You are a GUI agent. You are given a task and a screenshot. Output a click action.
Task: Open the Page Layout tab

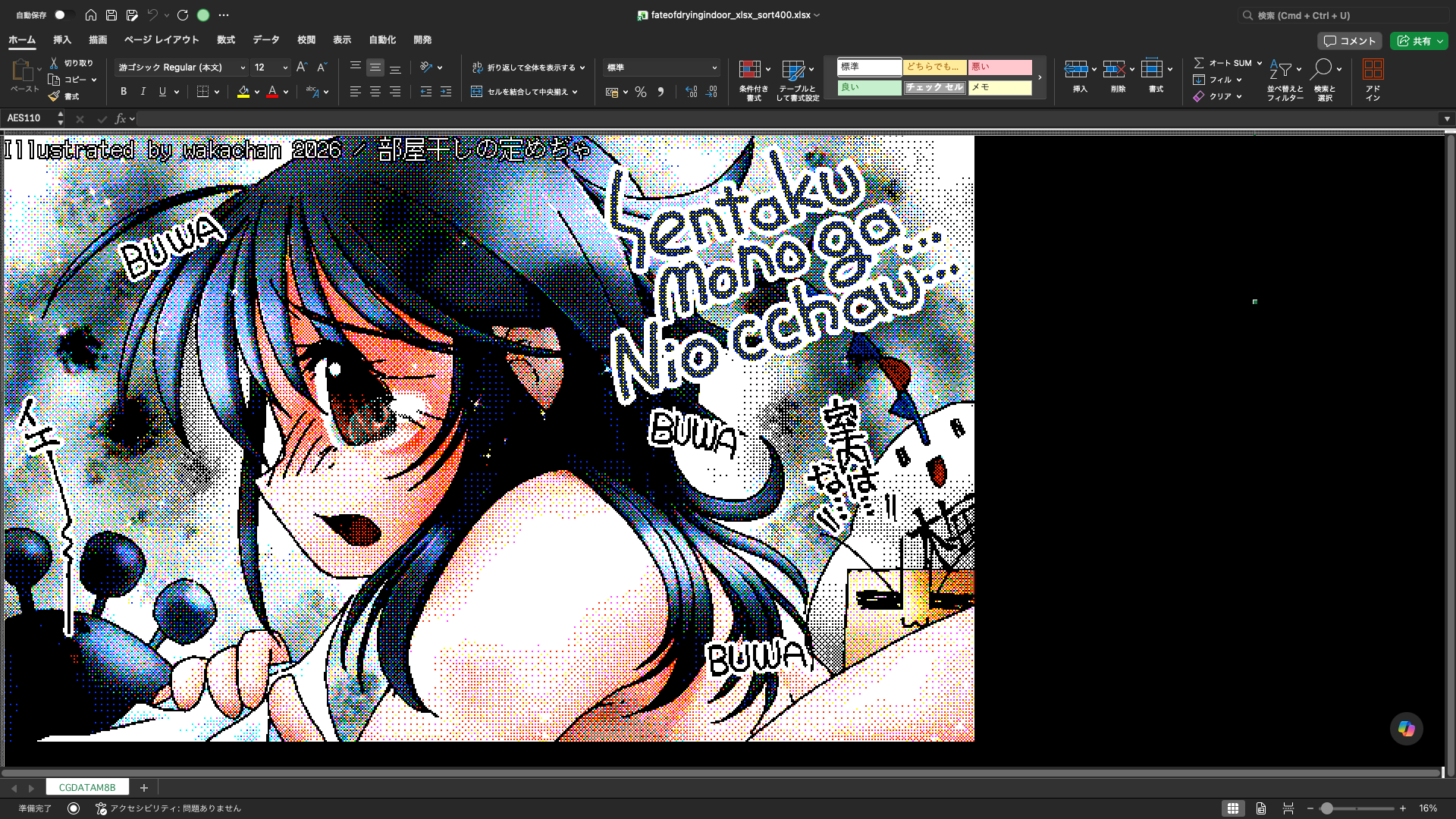pos(162,39)
